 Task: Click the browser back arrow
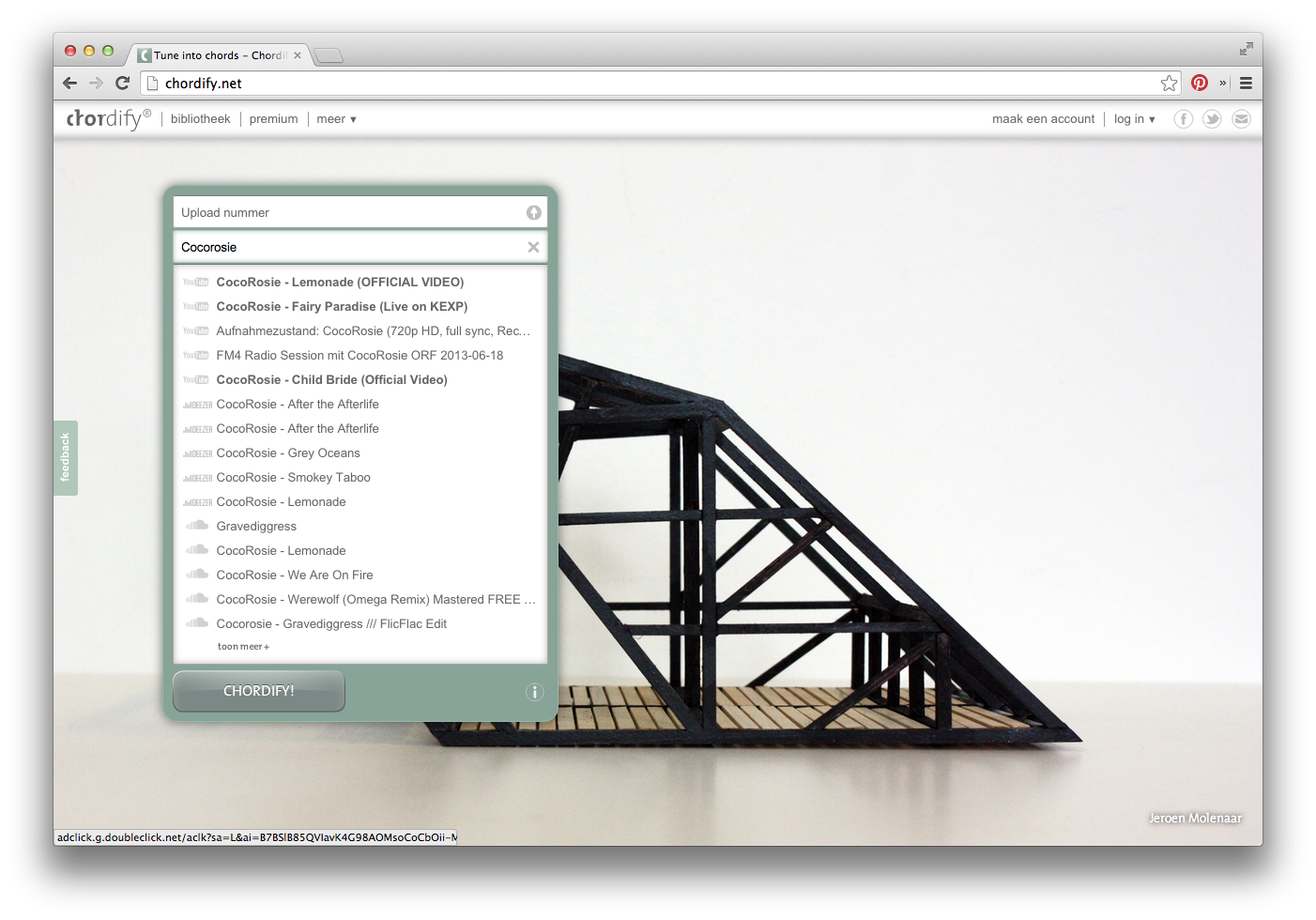70,83
